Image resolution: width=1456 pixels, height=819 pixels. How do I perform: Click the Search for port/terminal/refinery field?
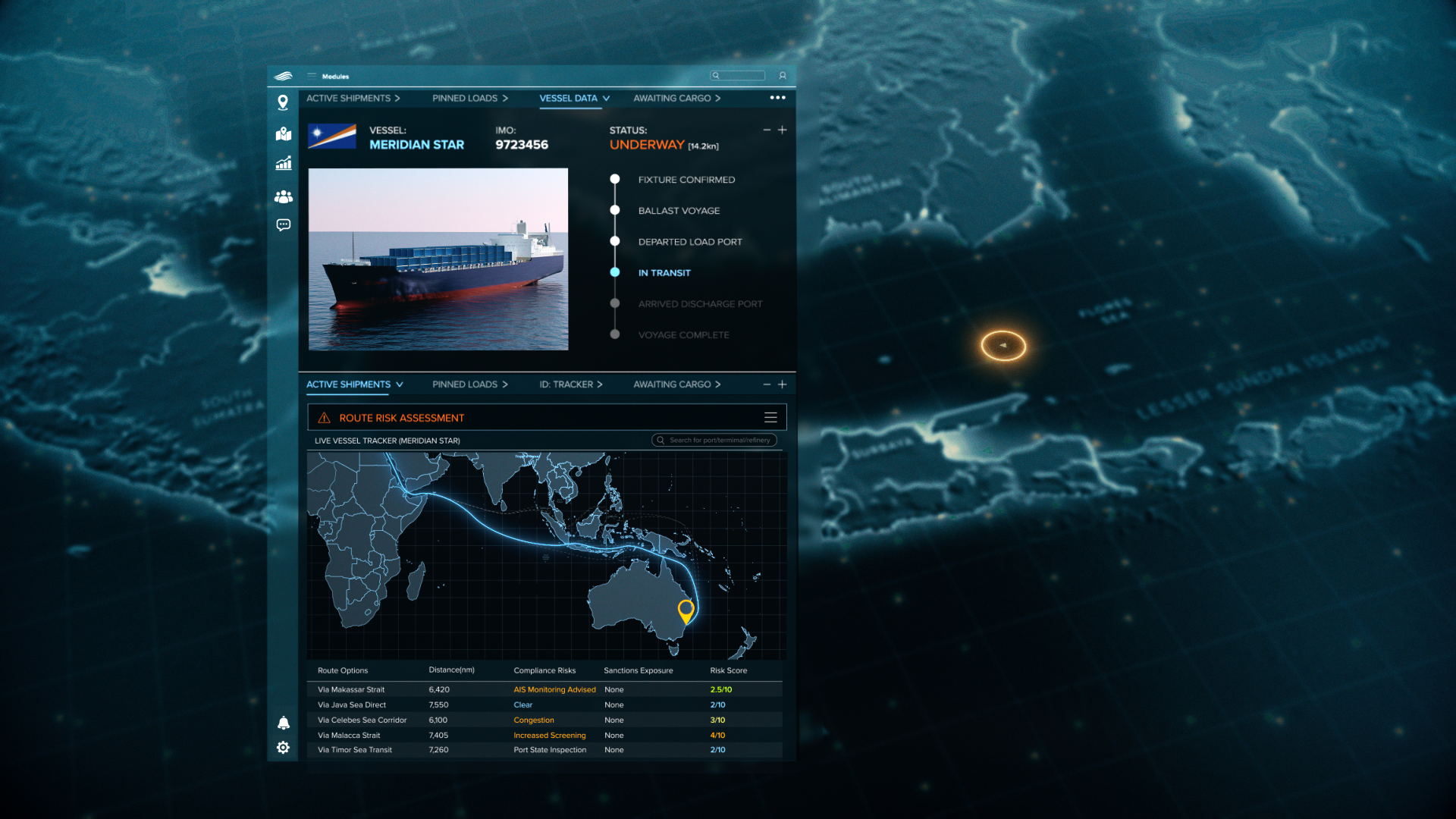point(714,440)
